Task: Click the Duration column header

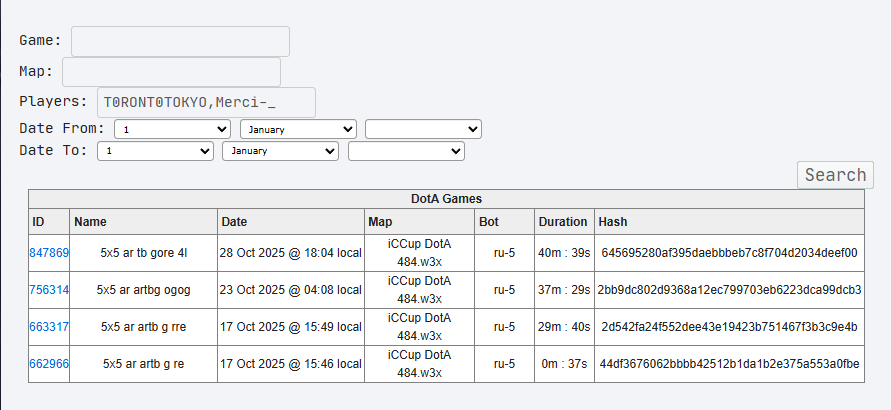Action: coord(563,221)
